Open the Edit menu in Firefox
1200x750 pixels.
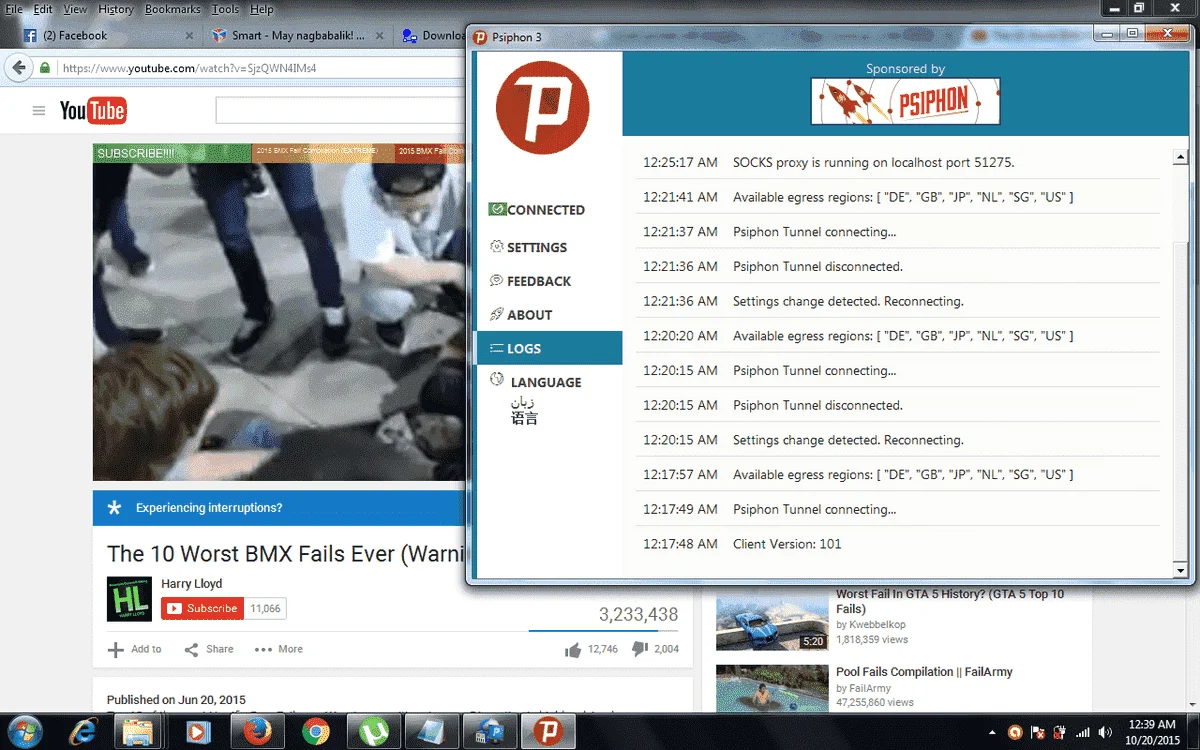click(42, 9)
